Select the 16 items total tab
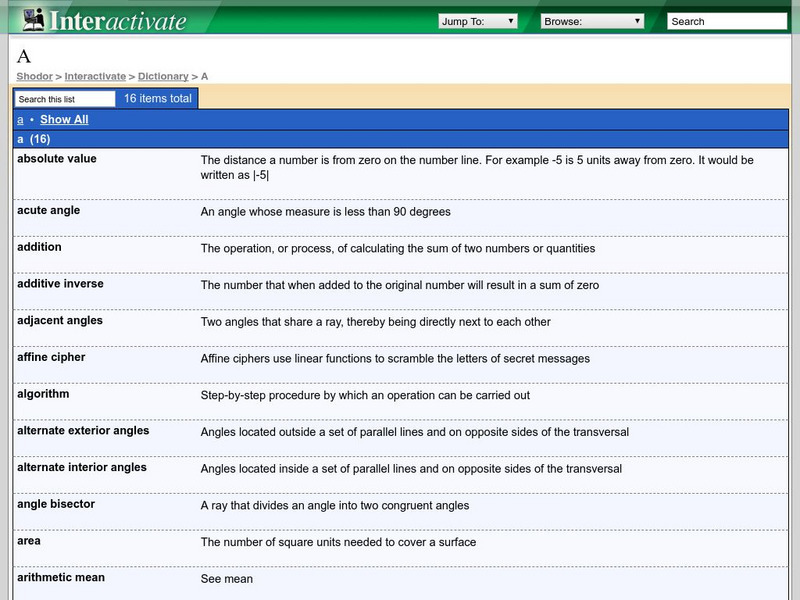Image resolution: width=800 pixels, height=600 pixels. pos(157,99)
